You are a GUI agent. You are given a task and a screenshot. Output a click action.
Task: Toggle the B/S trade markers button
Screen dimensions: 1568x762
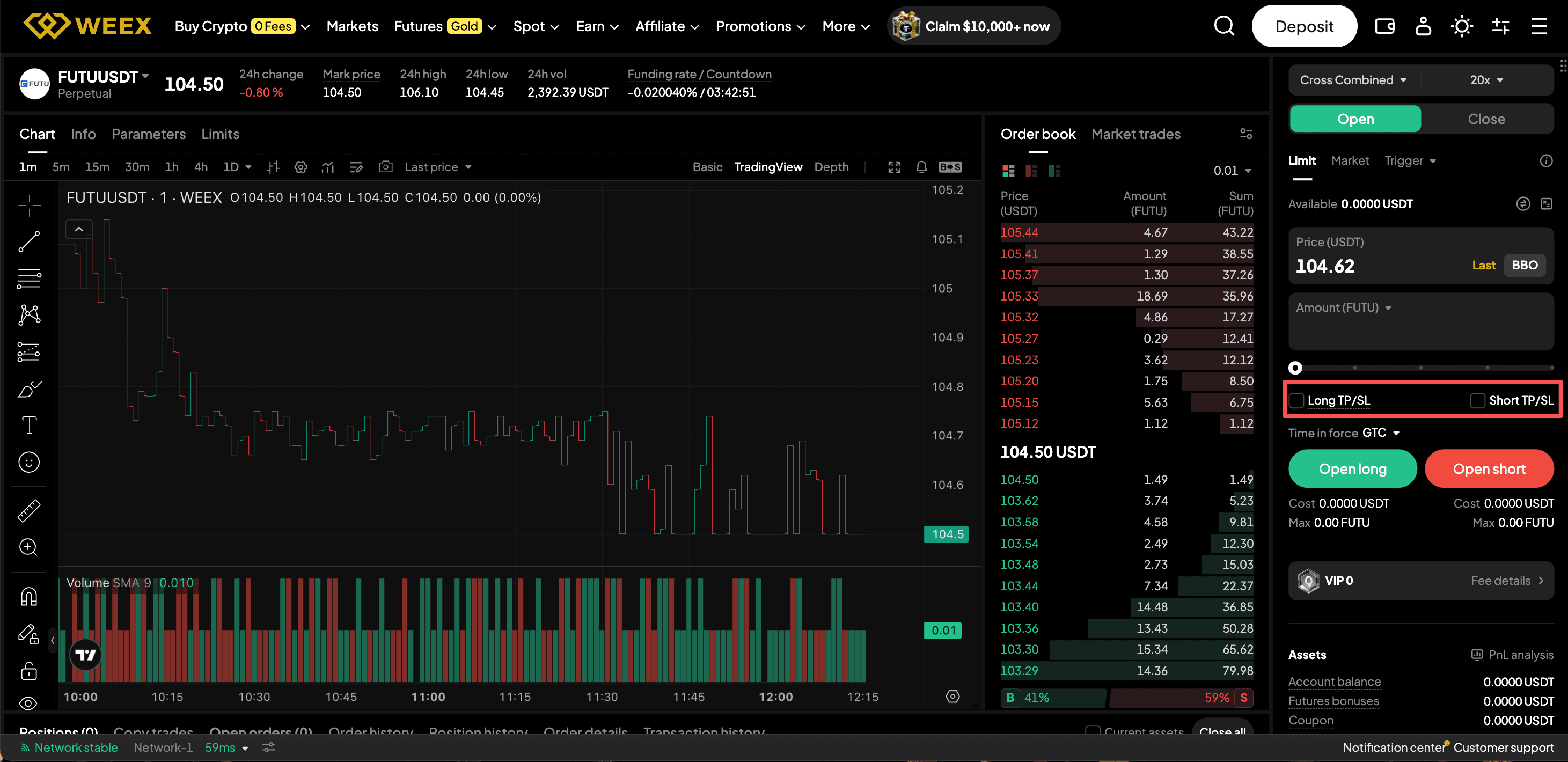[950, 167]
